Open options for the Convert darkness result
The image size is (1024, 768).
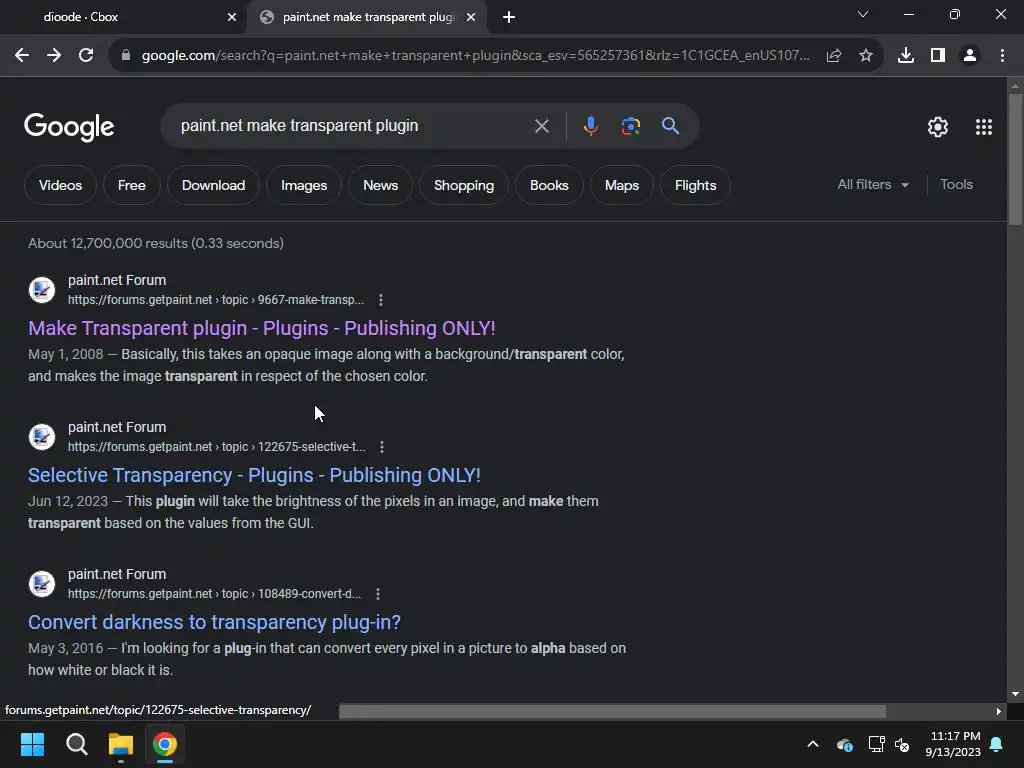pyautogui.click(x=378, y=594)
